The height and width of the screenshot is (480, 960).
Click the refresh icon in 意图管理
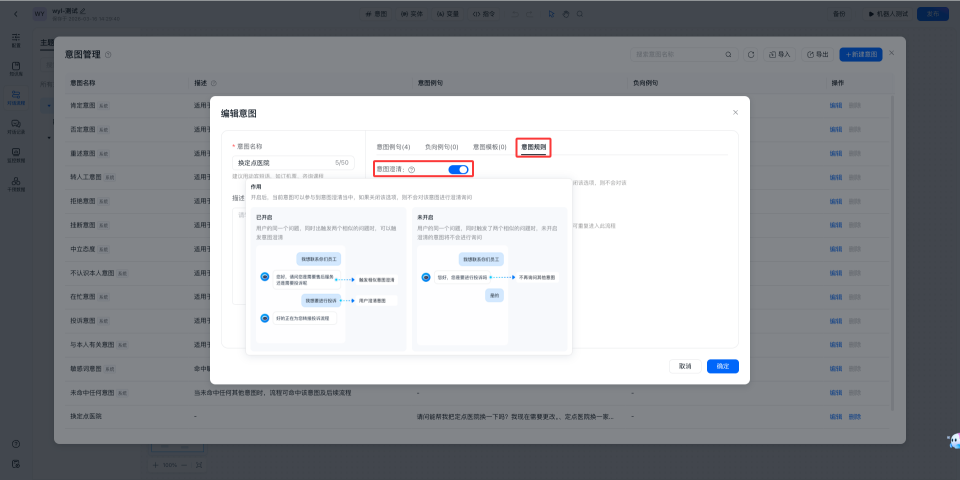coord(750,54)
